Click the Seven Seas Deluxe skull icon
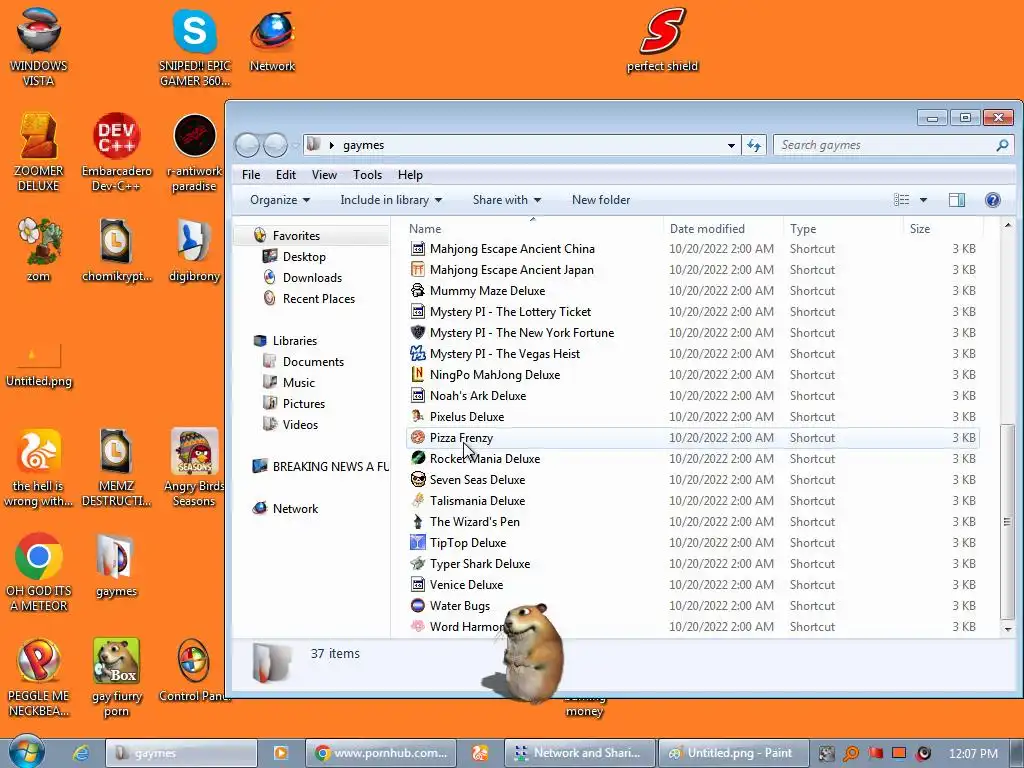This screenshot has height=768, width=1024. tap(417, 479)
